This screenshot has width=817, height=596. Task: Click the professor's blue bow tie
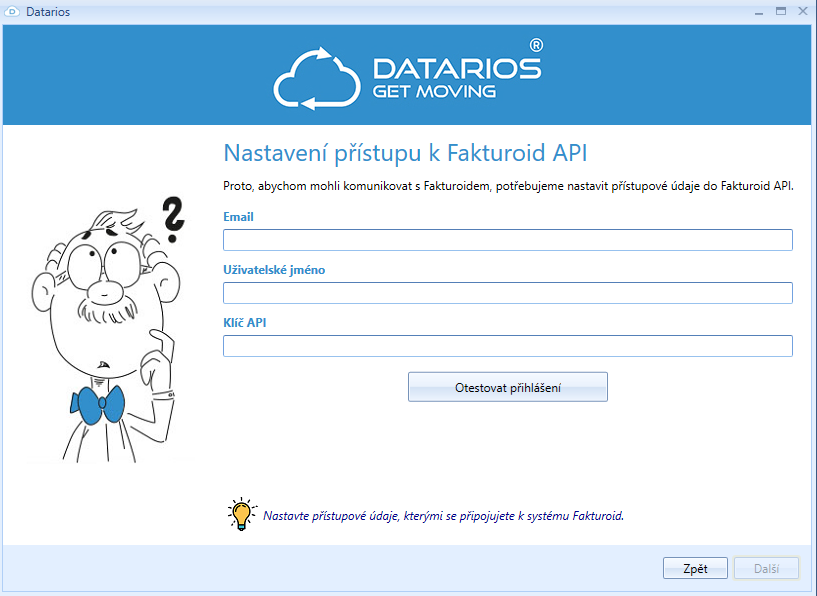coord(98,403)
